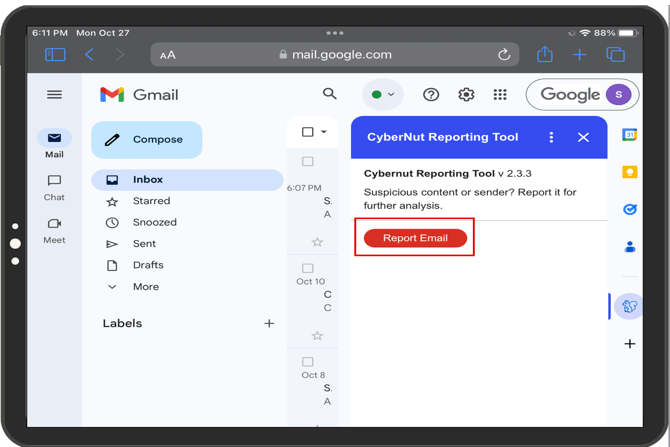
Task: Open Gmail settings gear icon
Action: (466, 94)
